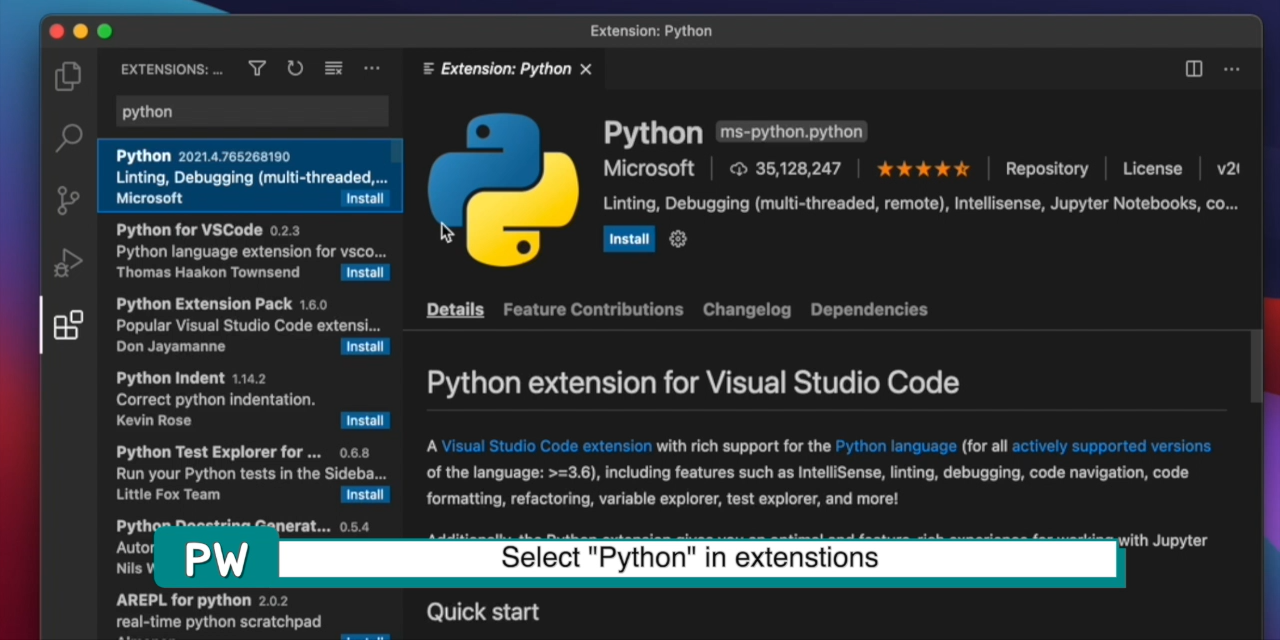This screenshot has width=1280, height=640.
Task: Open the License link
Action: tap(1152, 169)
